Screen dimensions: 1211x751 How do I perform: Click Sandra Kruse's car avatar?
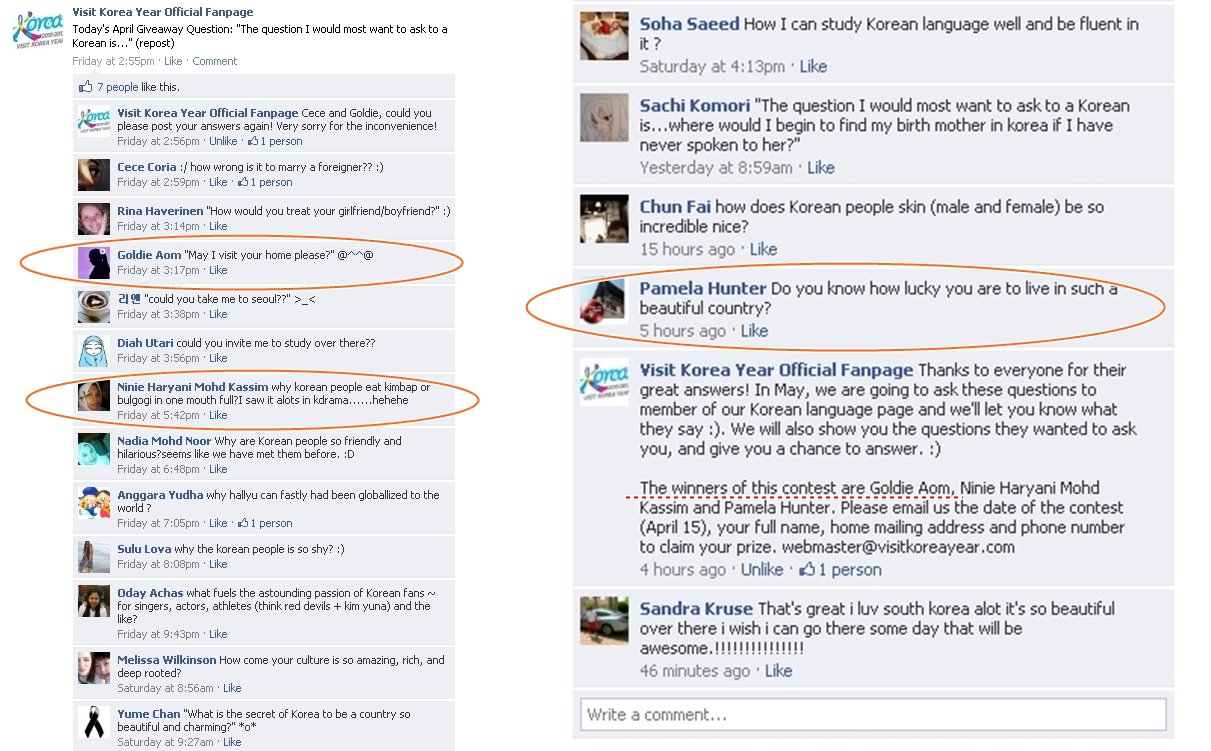click(x=604, y=620)
